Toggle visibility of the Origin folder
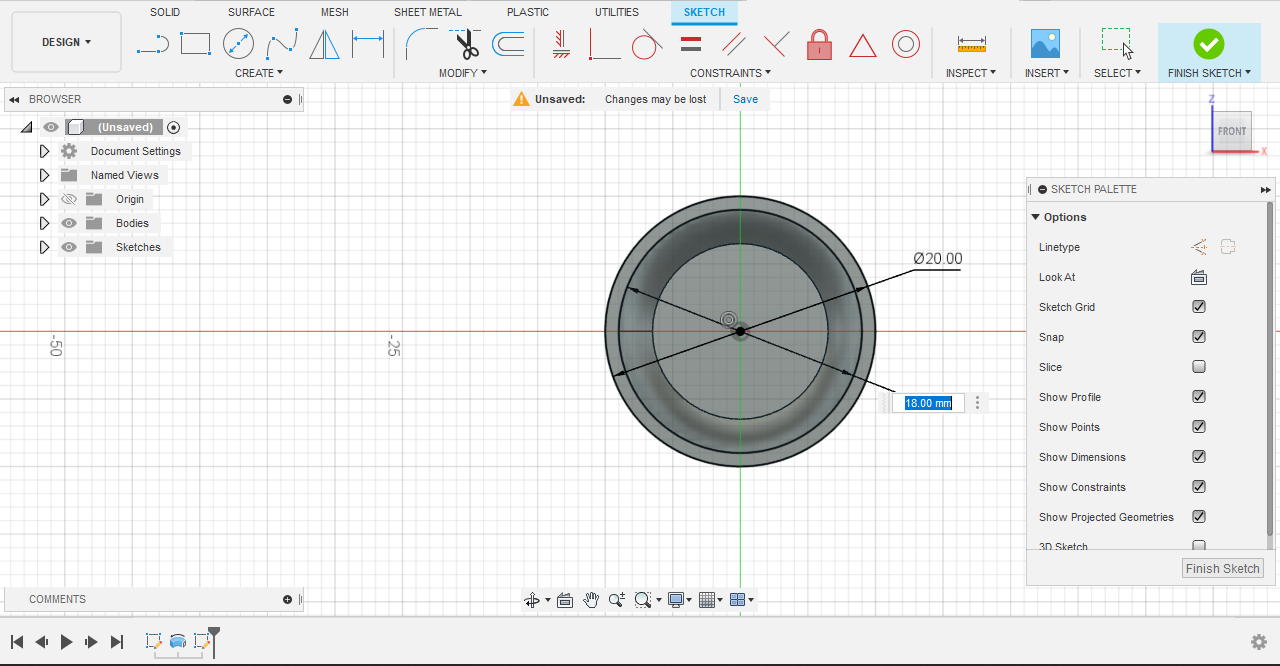This screenshot has width=1280, height=666. point(69,199)
